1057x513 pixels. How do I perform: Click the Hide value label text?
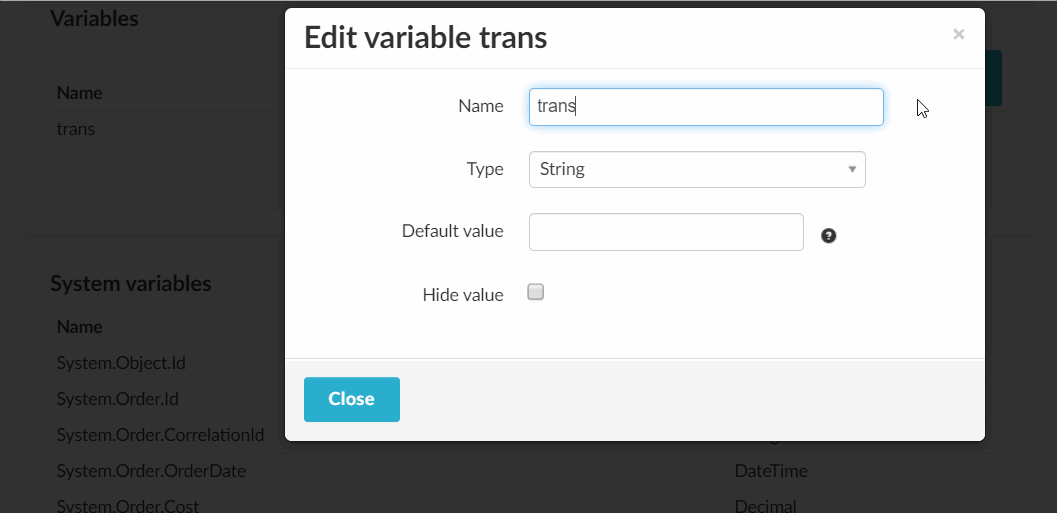click(463, 295)
